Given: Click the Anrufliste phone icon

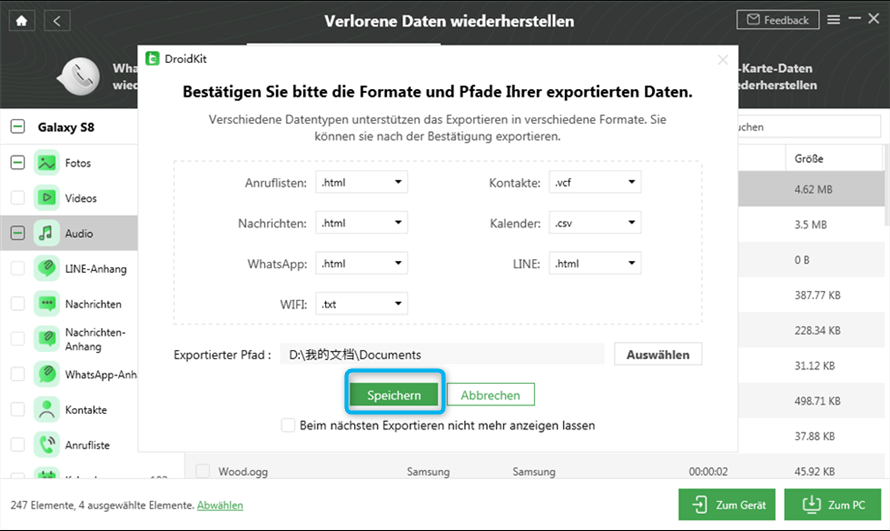Looking at the screenshot, I should pyautogui.click(x=47, y=445).
